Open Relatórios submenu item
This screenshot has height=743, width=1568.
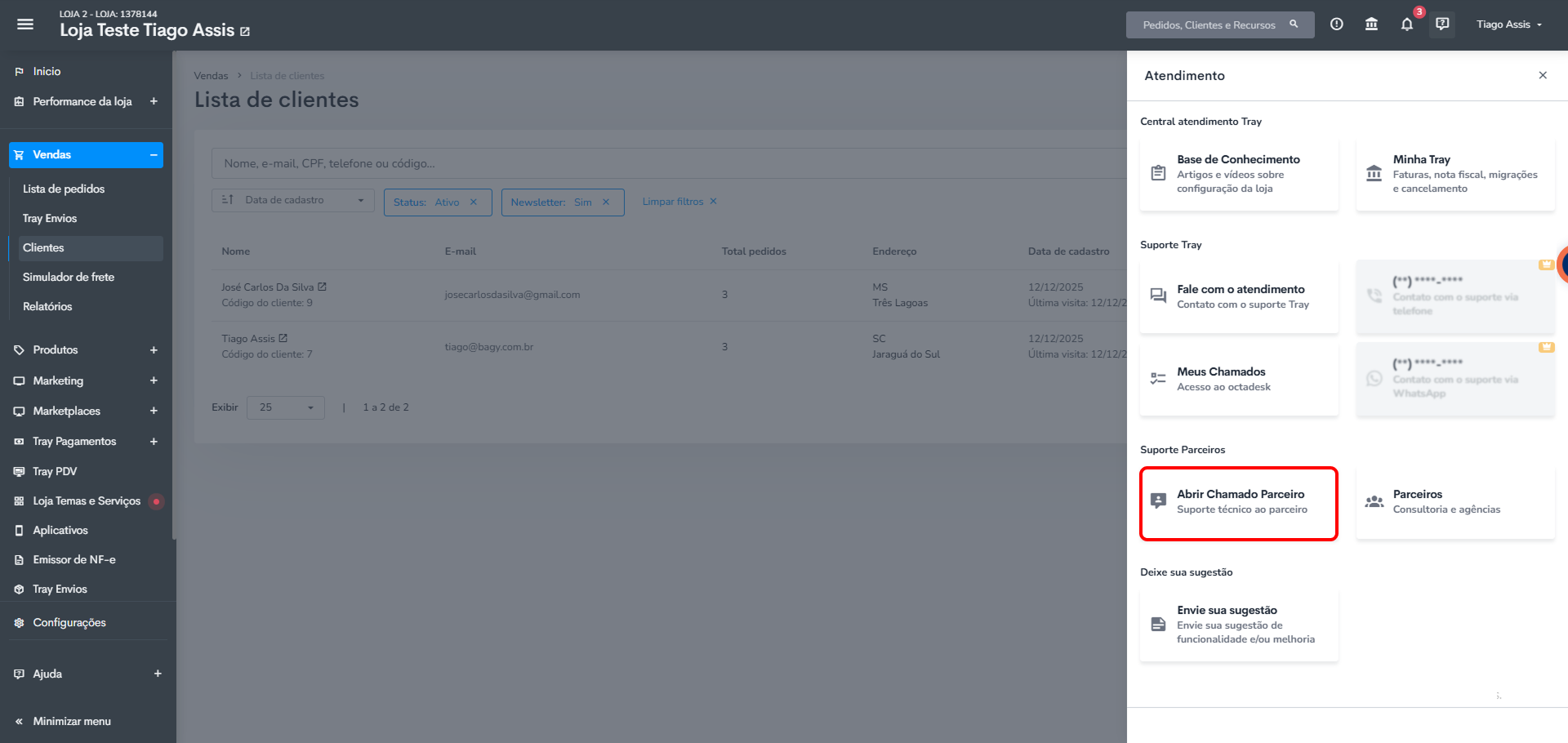[x=47, y=306]
